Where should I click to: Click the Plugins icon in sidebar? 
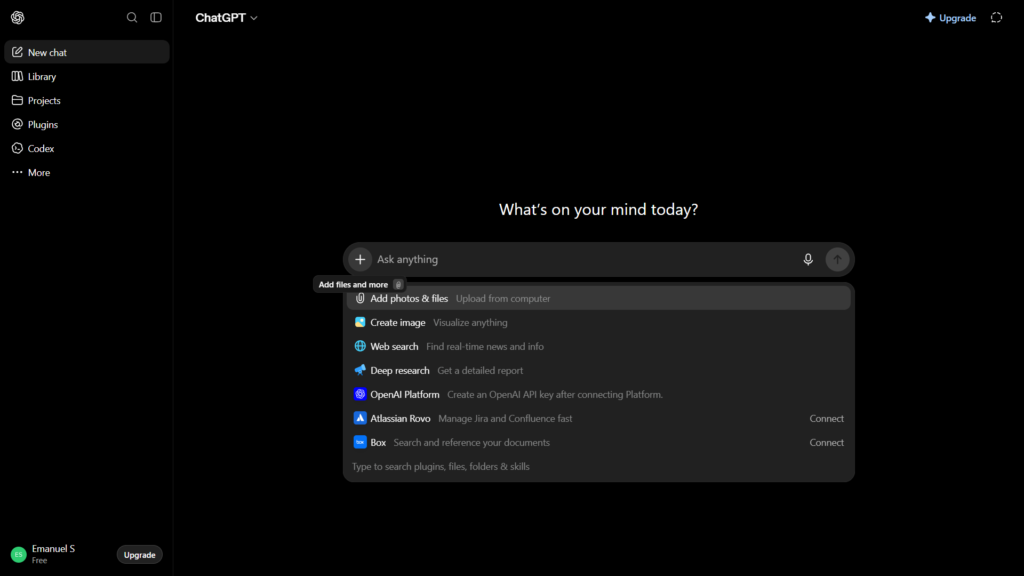(18, 124)
